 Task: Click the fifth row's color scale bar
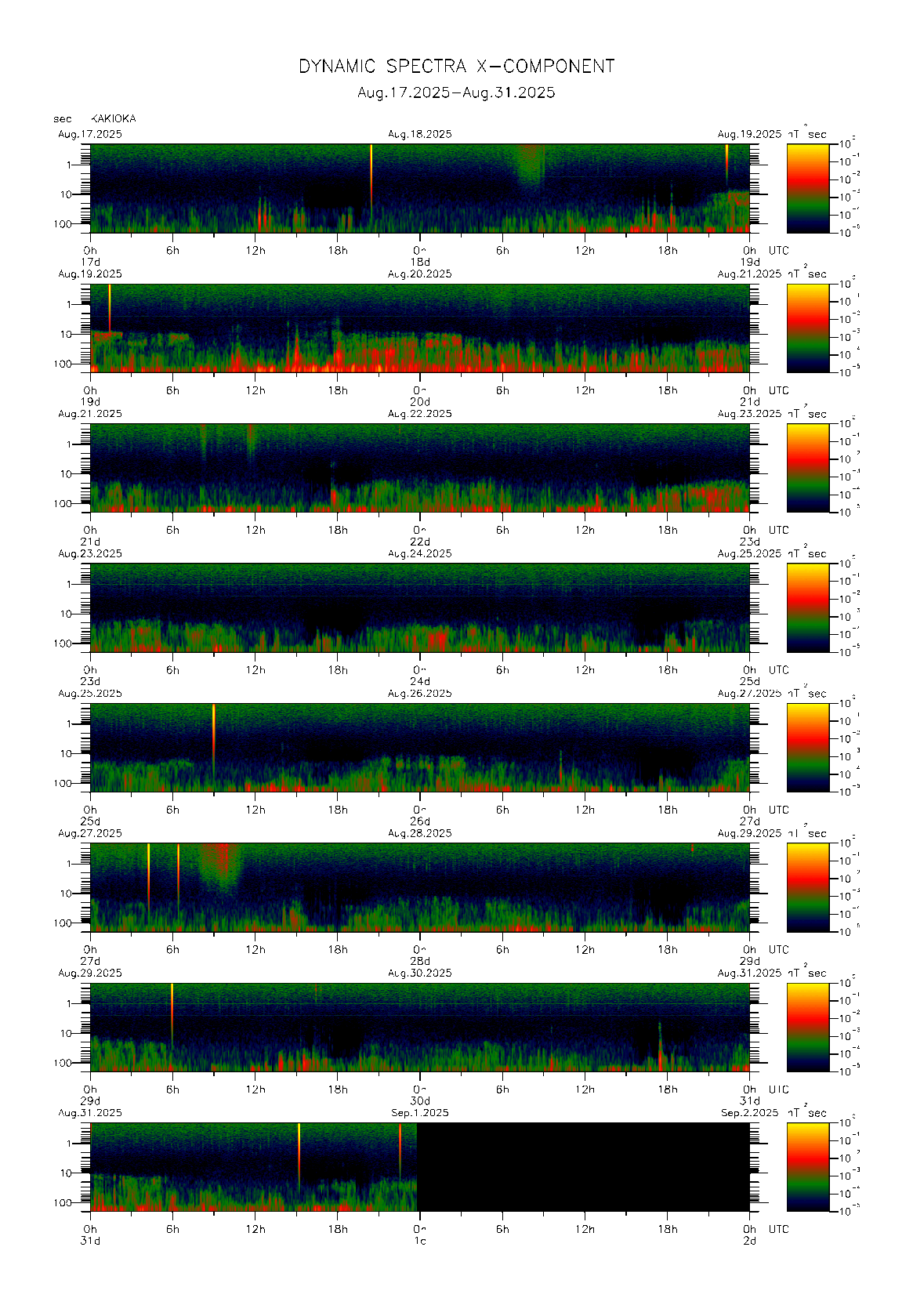tap(807, 746)
